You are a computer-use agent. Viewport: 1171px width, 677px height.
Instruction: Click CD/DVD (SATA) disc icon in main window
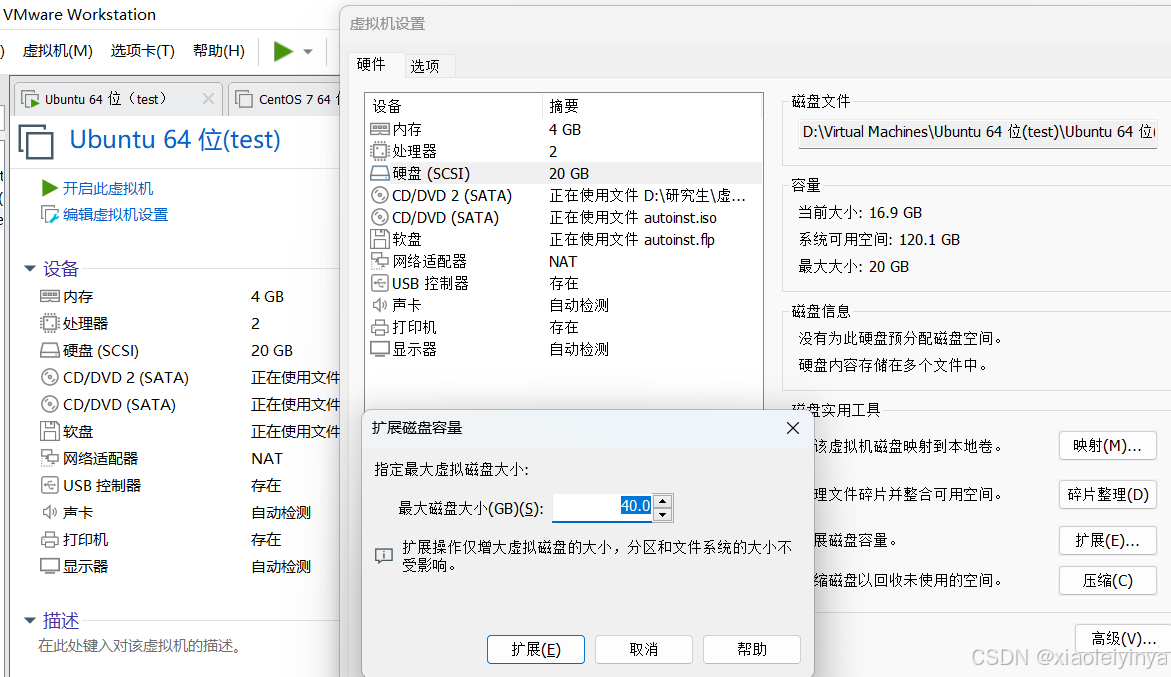click(x=49, y=404)
